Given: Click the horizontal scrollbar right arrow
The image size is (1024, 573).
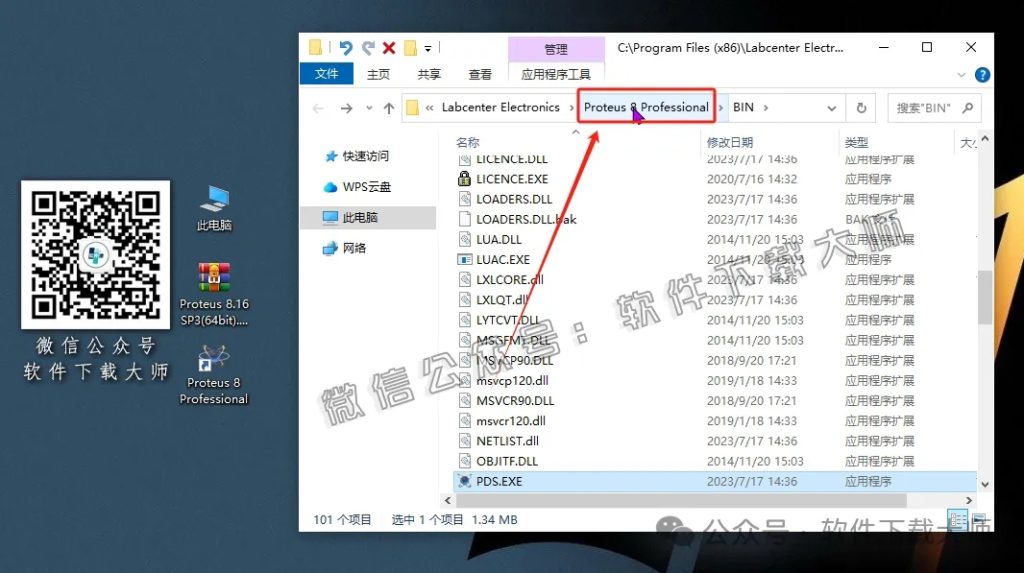Looking at the screenshot, I should [968, 500].
